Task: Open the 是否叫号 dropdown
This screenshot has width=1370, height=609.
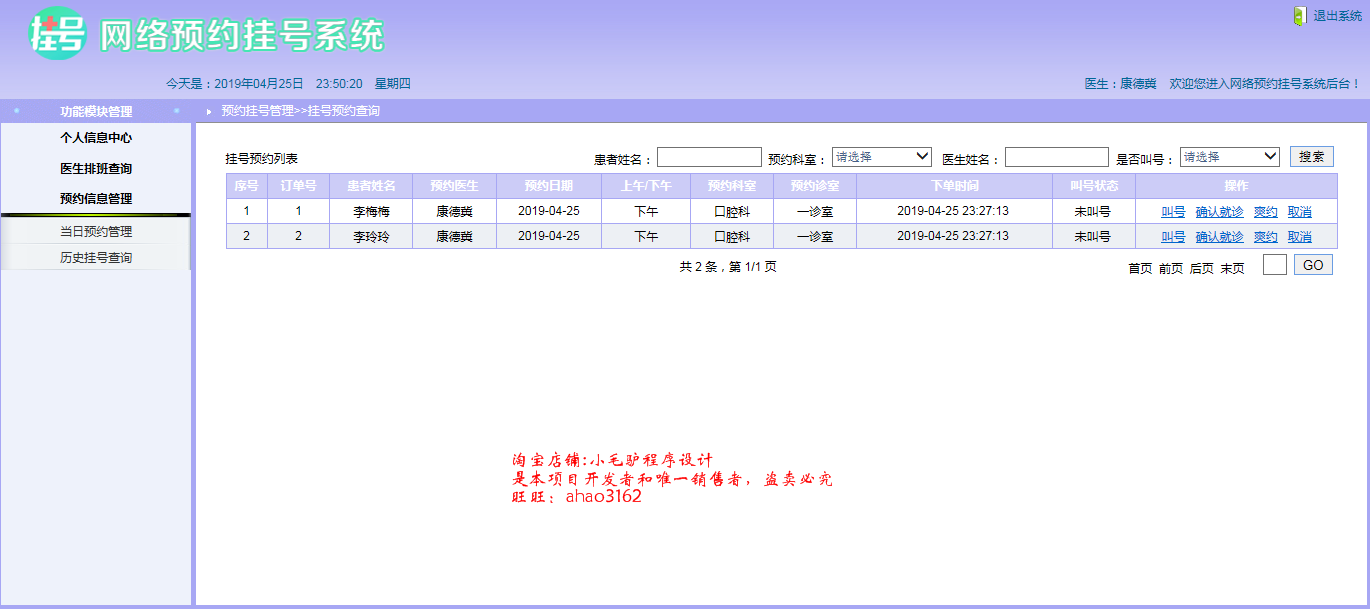Action: pyautogui.click(x=1230, y=157)
